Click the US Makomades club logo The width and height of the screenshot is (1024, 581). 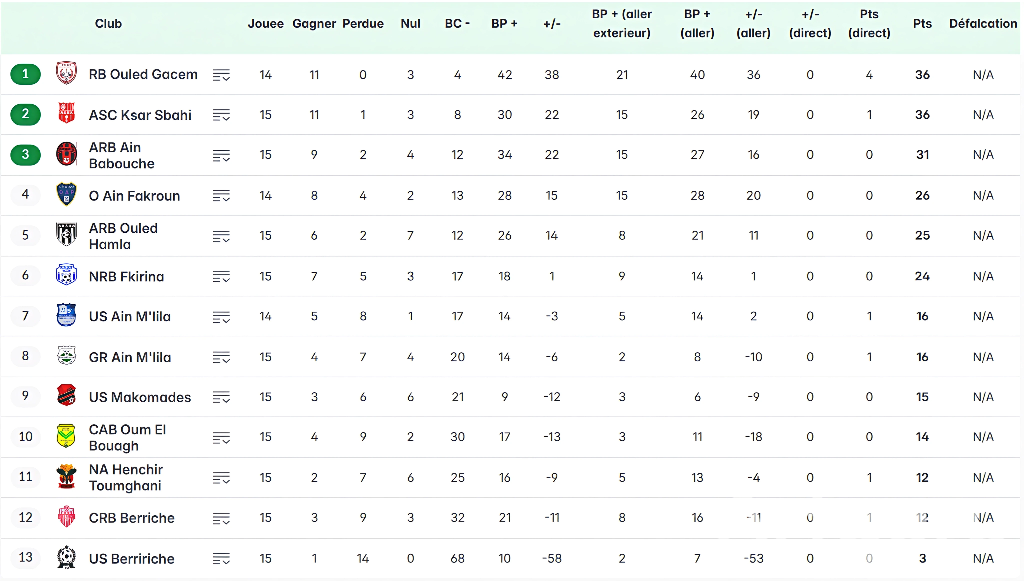coord(66,397)
